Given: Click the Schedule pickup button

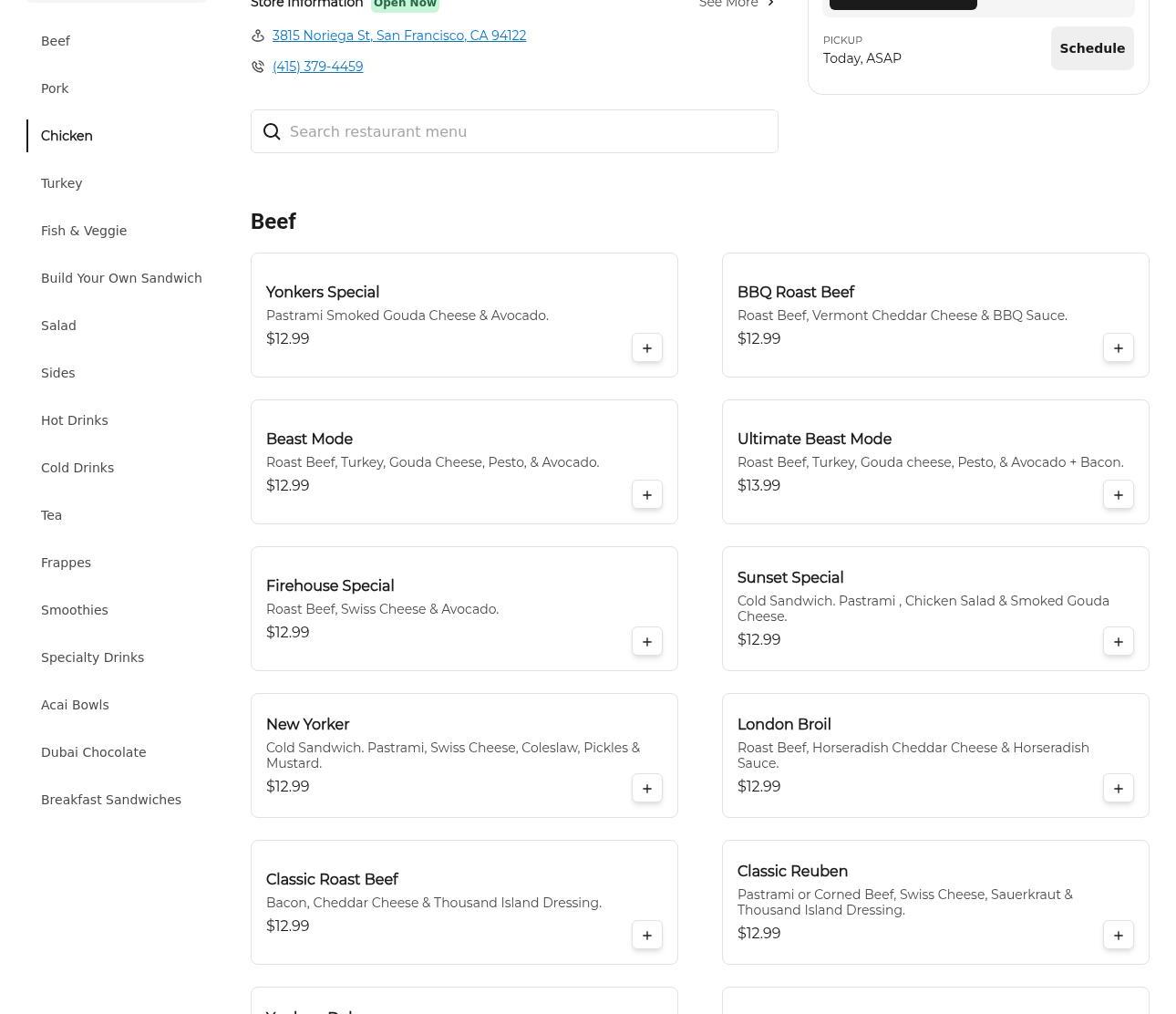Looking at the screenshot, I should 1091,48.
